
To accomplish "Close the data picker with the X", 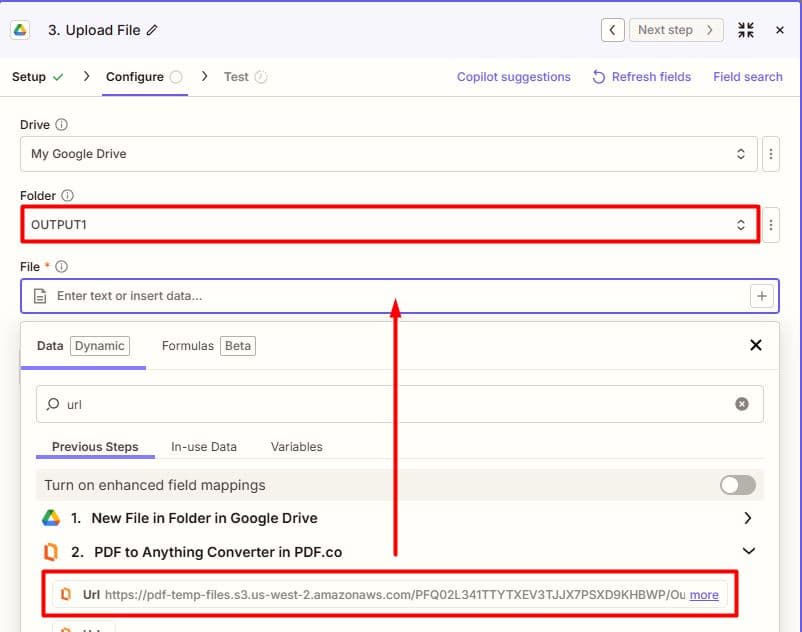I will point(755,345).
